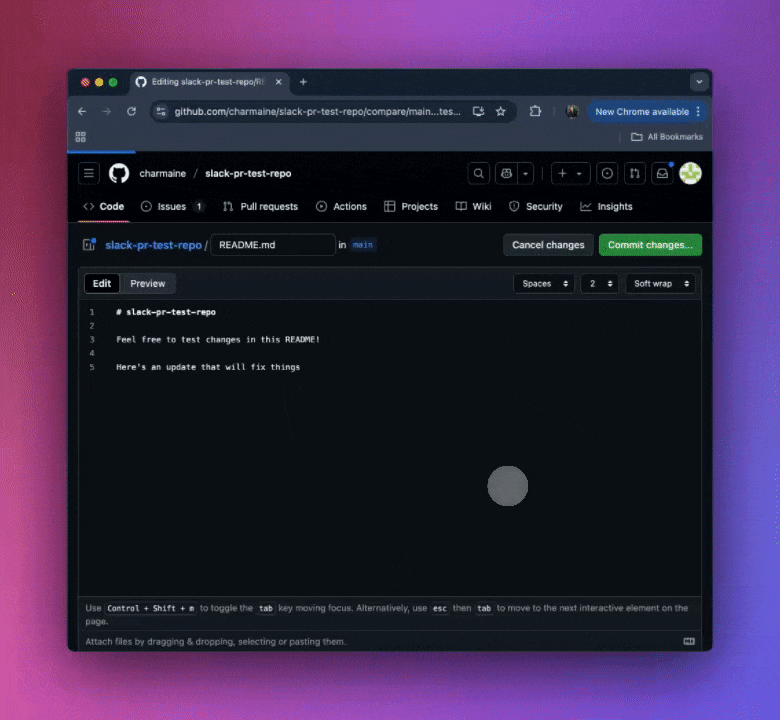Click the heading text on line 1
780x720 pixels.
166,312
